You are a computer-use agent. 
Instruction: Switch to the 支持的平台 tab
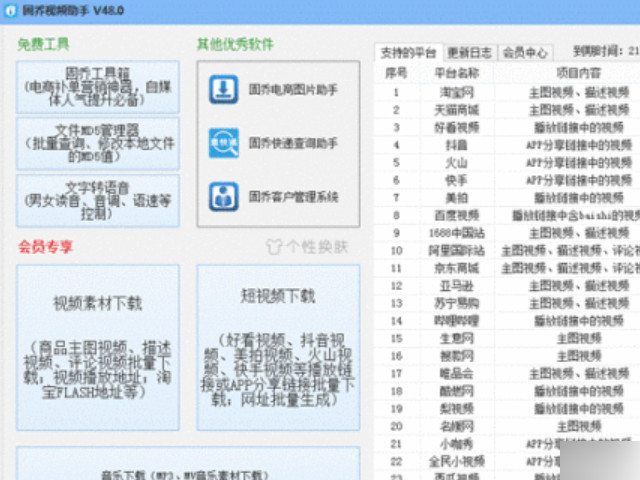[x=409, y=53]
